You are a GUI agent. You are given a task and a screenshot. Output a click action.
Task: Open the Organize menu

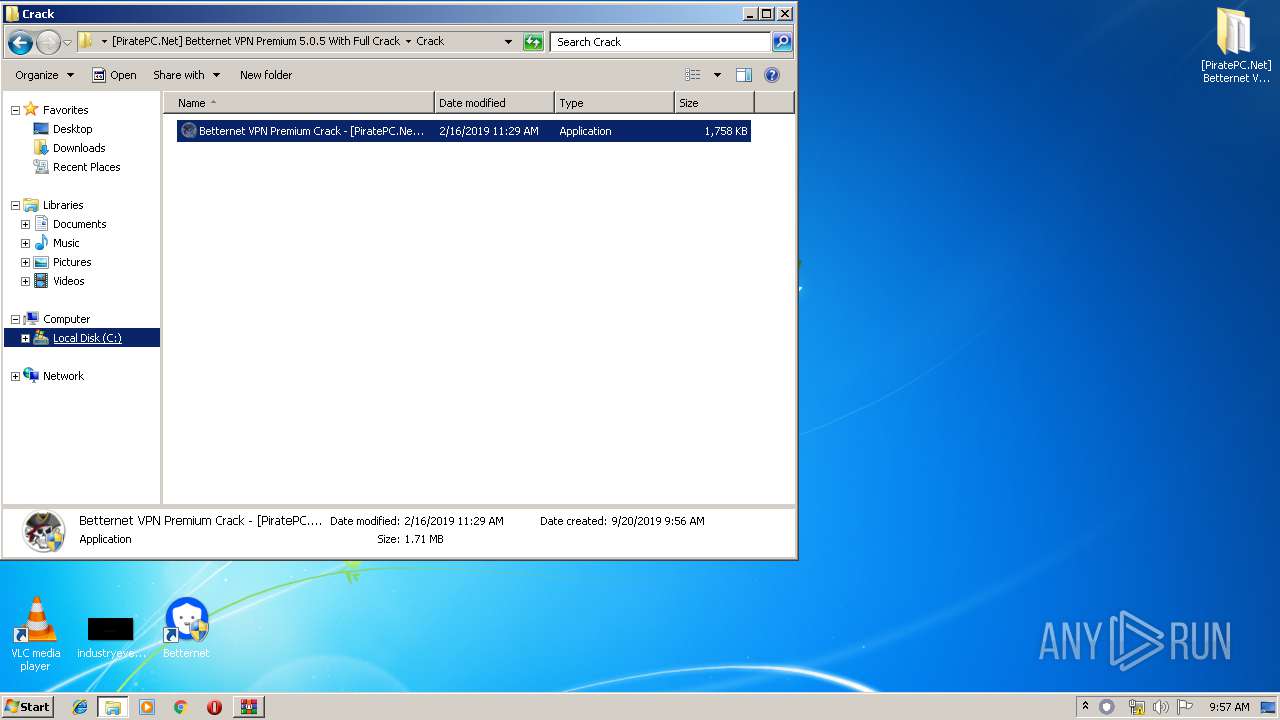pos(44,75)
